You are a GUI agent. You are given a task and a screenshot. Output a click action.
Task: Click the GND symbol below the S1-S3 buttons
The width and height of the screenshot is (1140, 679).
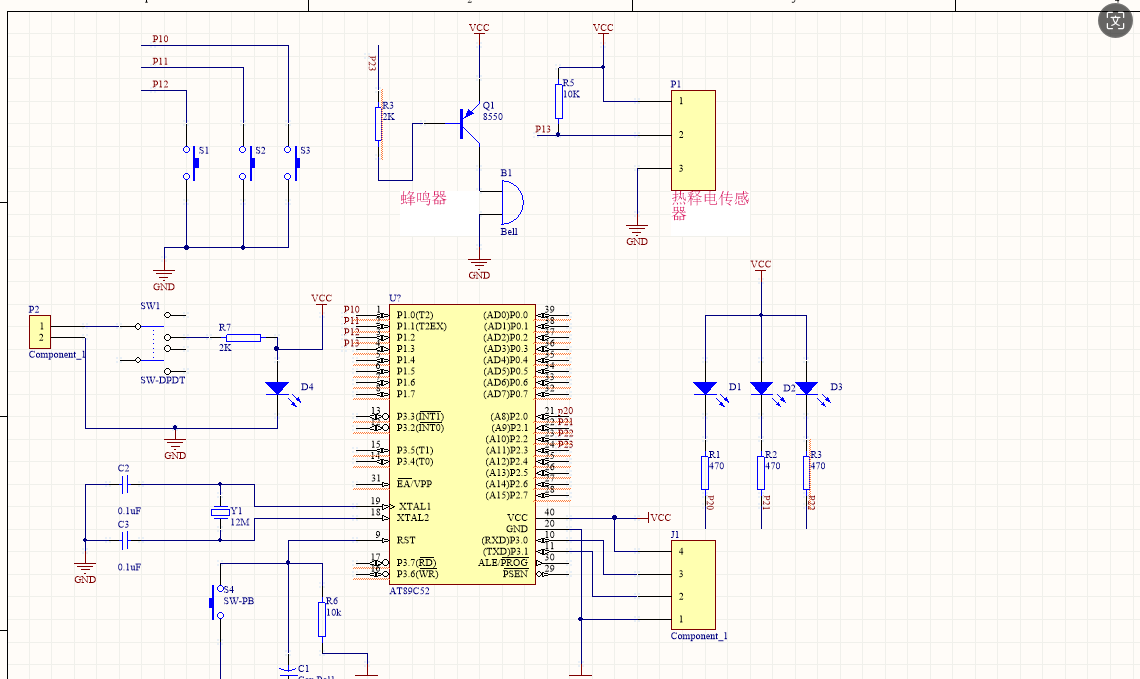coord(164,276)
